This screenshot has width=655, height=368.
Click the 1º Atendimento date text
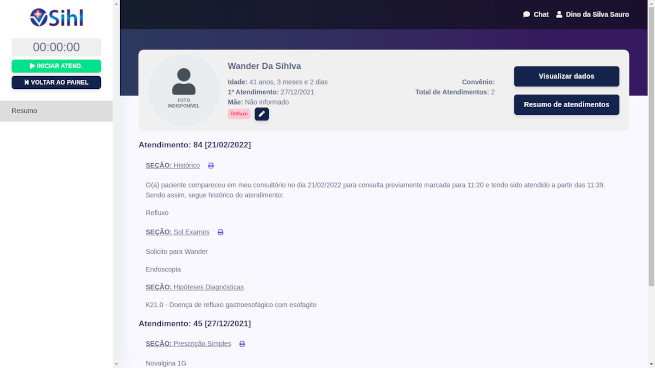click(x=271, y=92)
